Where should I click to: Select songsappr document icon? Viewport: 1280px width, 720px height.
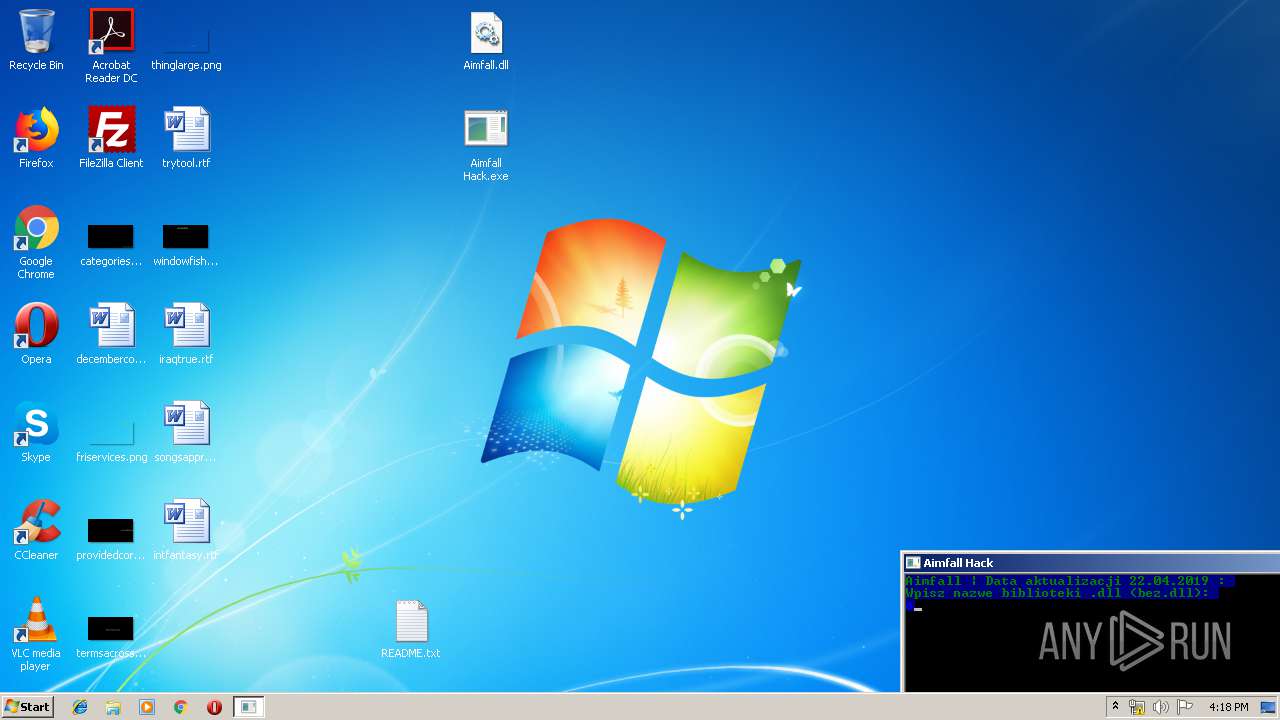coord(186,433)
